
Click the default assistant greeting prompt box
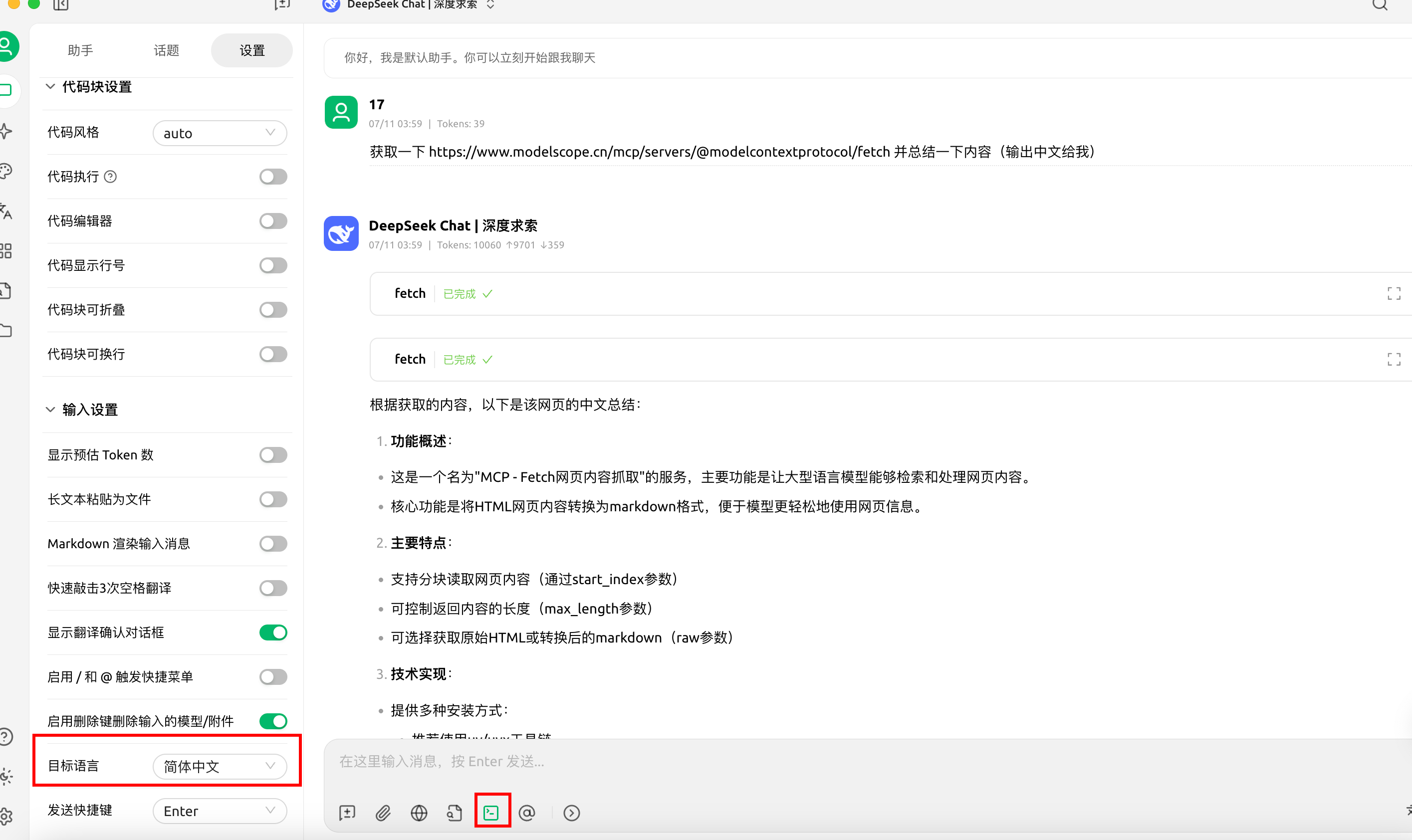click(x=869, y=58)
